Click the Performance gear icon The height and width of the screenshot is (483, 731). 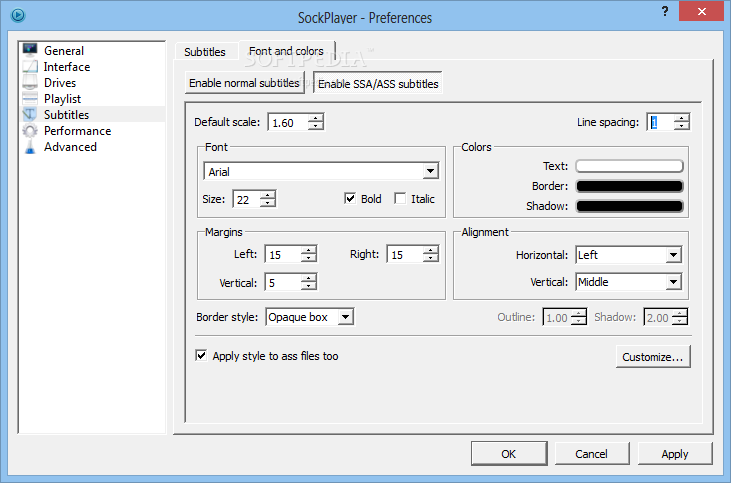[30, 131]
